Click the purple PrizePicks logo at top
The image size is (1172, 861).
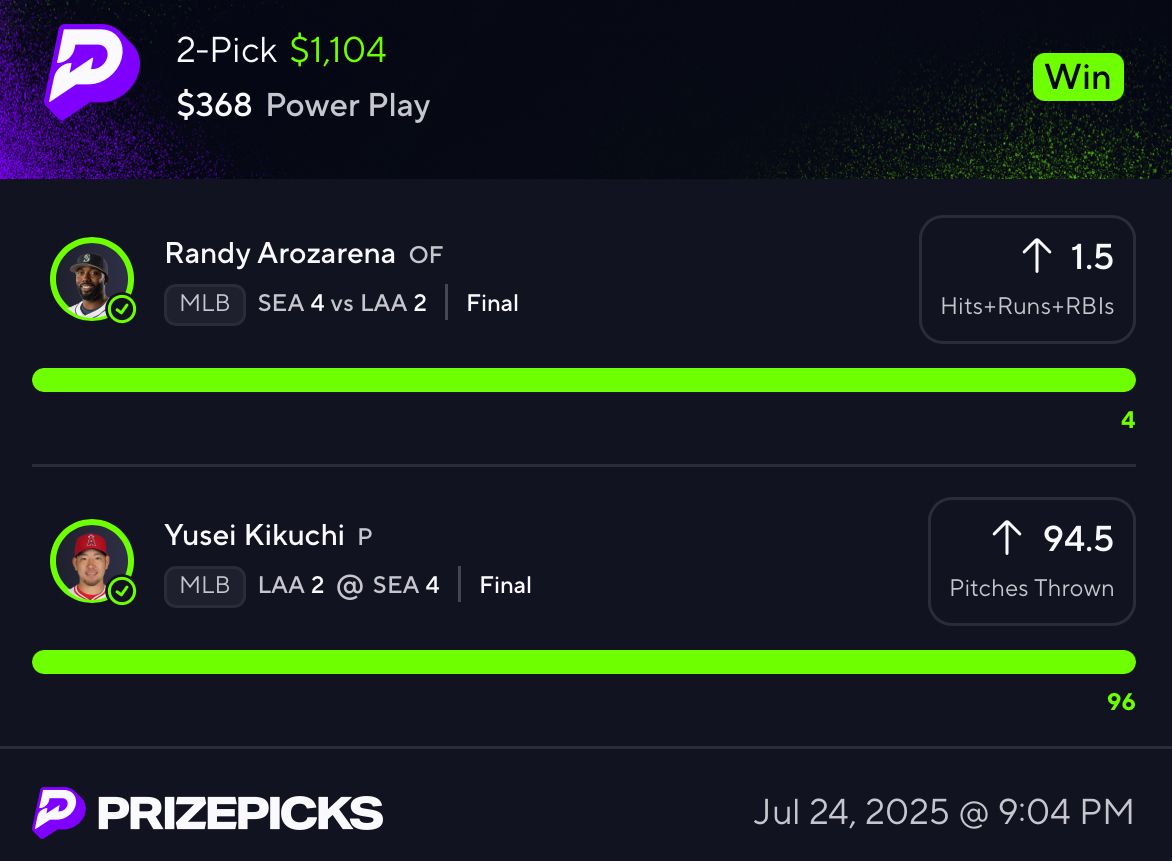click(92, 72)
